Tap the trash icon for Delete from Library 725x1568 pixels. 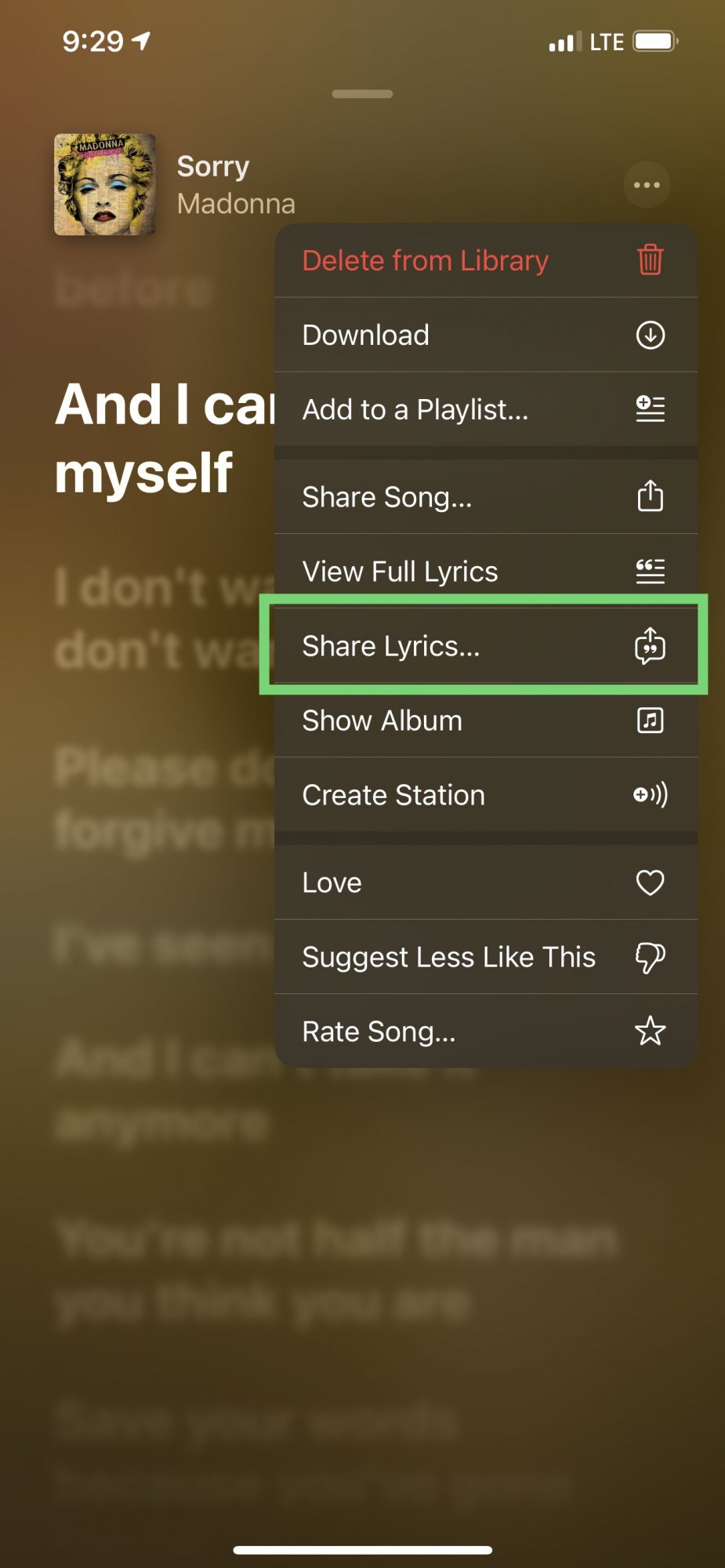[x=650, y=260]
